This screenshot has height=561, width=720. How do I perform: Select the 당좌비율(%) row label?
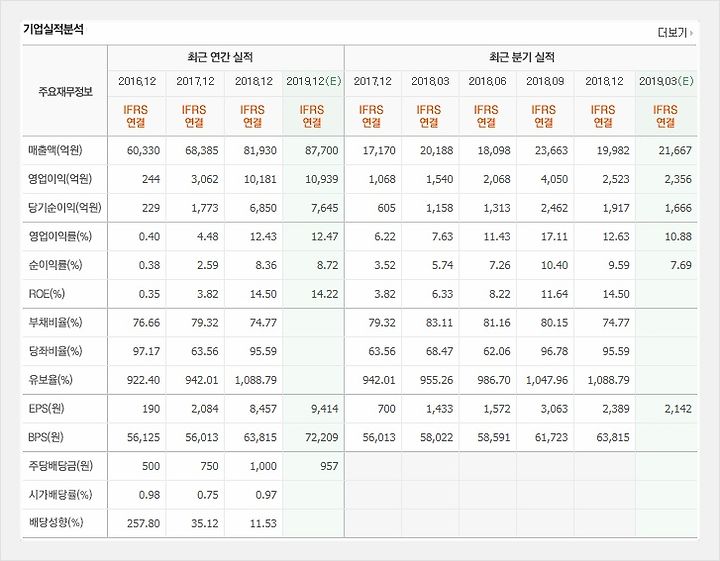pos(55,351)
